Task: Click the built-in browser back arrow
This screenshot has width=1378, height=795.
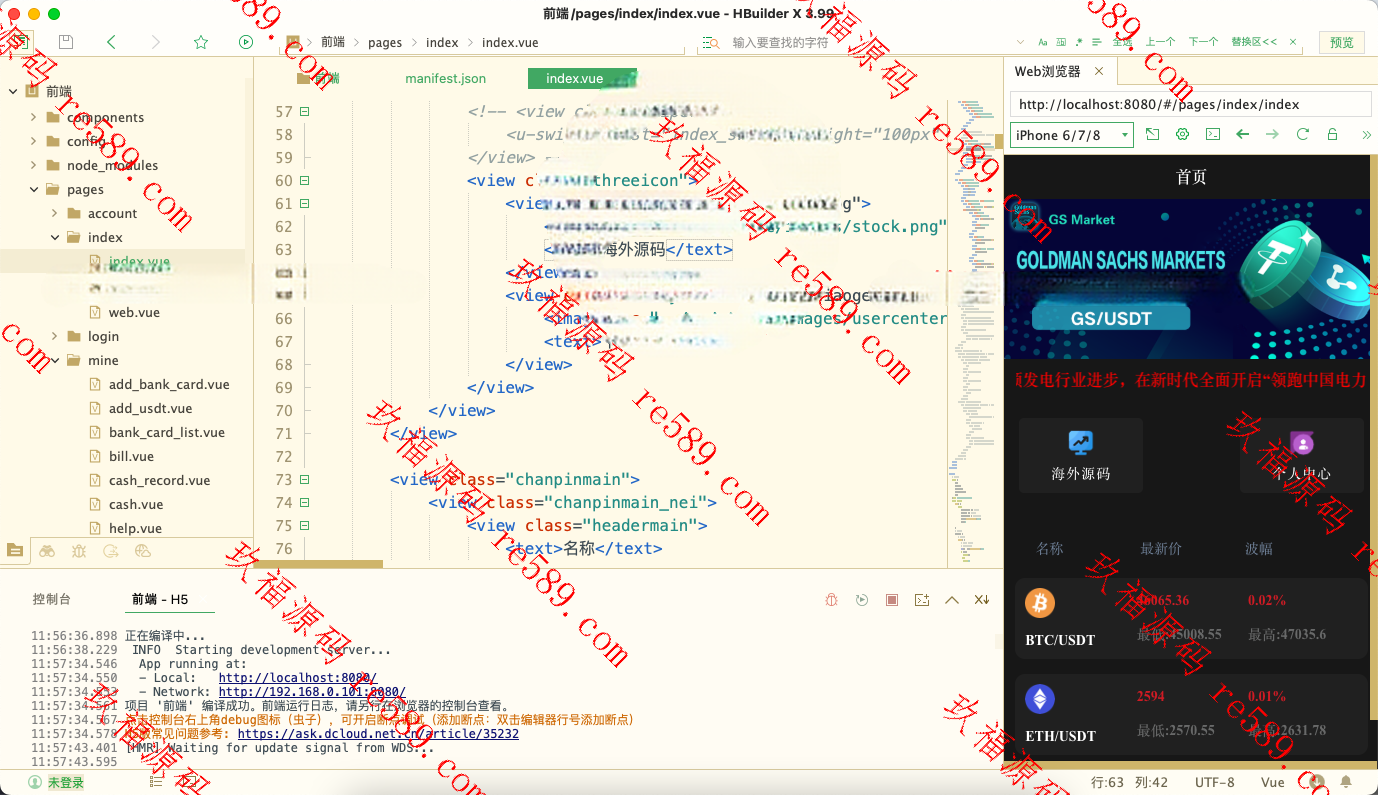Action: point(1243,134)
